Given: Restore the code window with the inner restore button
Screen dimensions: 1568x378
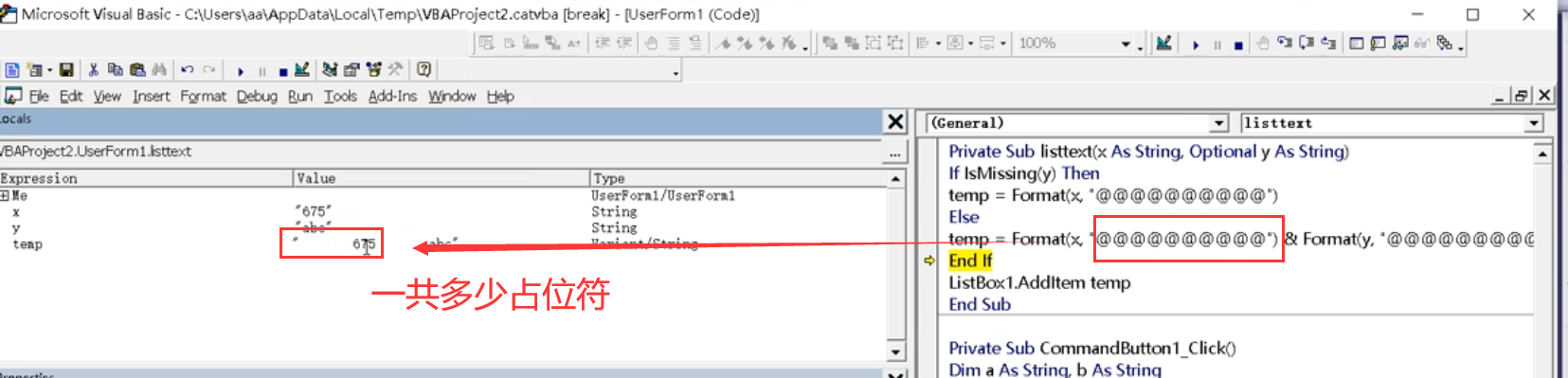Looking at the screenshot, I should pos(1522,96).
